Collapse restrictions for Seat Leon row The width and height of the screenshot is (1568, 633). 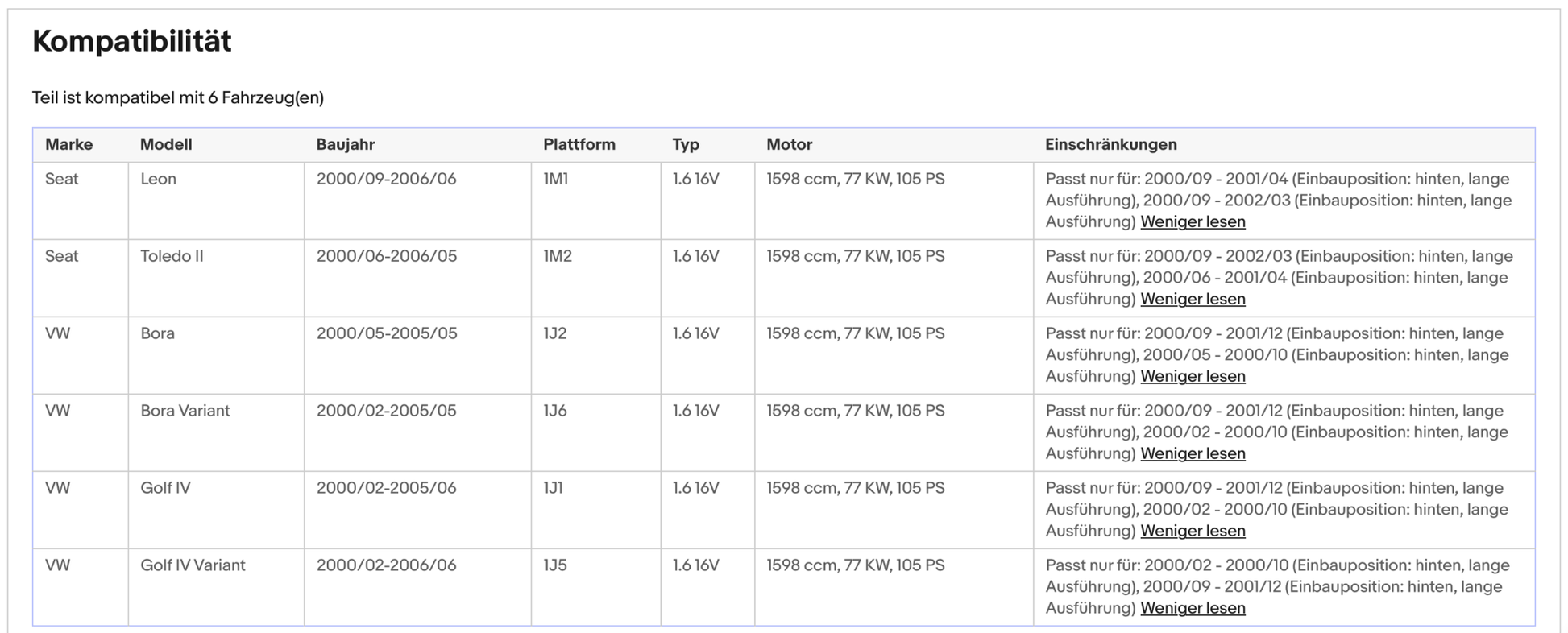pyautogui.click(x=1193, y=221)
